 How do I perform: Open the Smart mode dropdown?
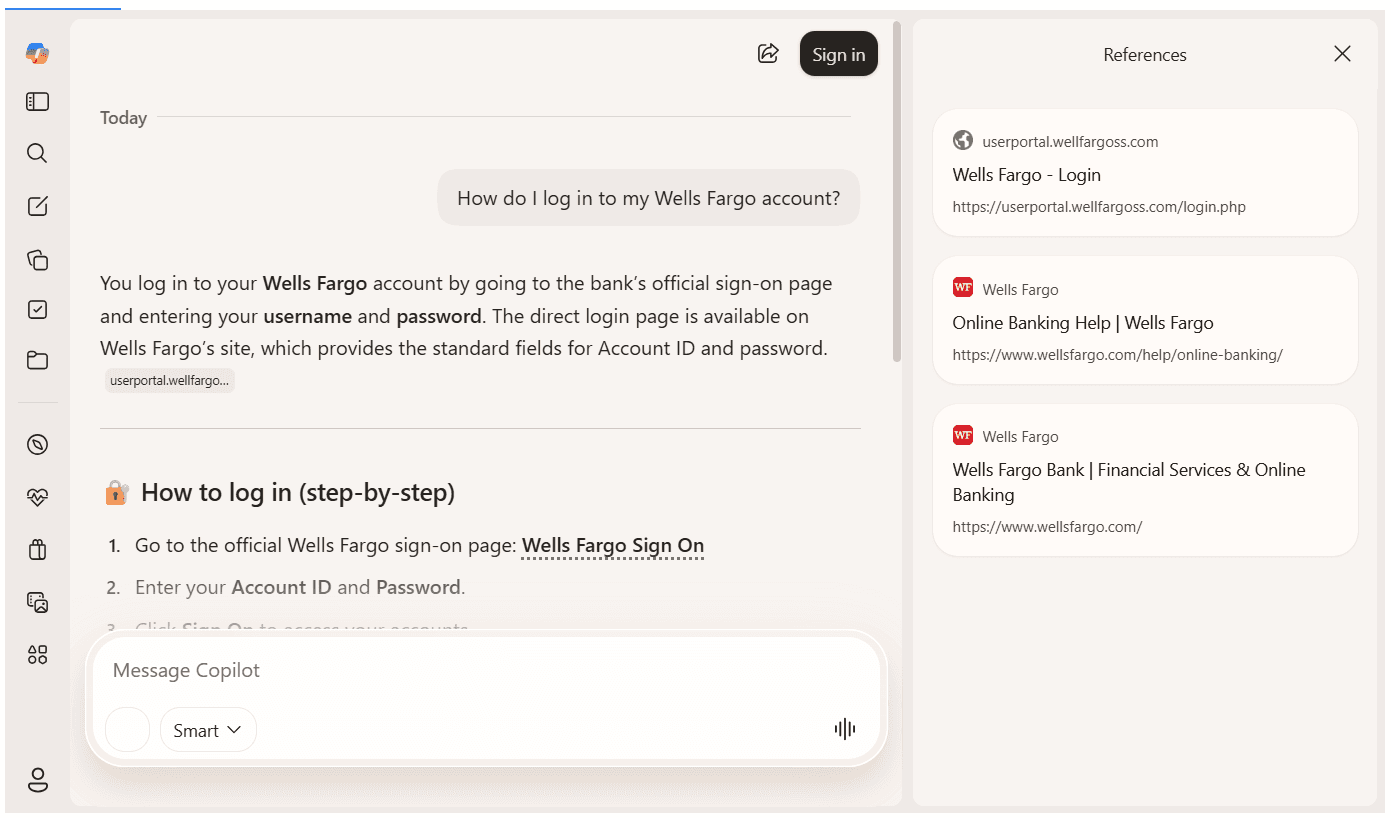click(208, 730)
